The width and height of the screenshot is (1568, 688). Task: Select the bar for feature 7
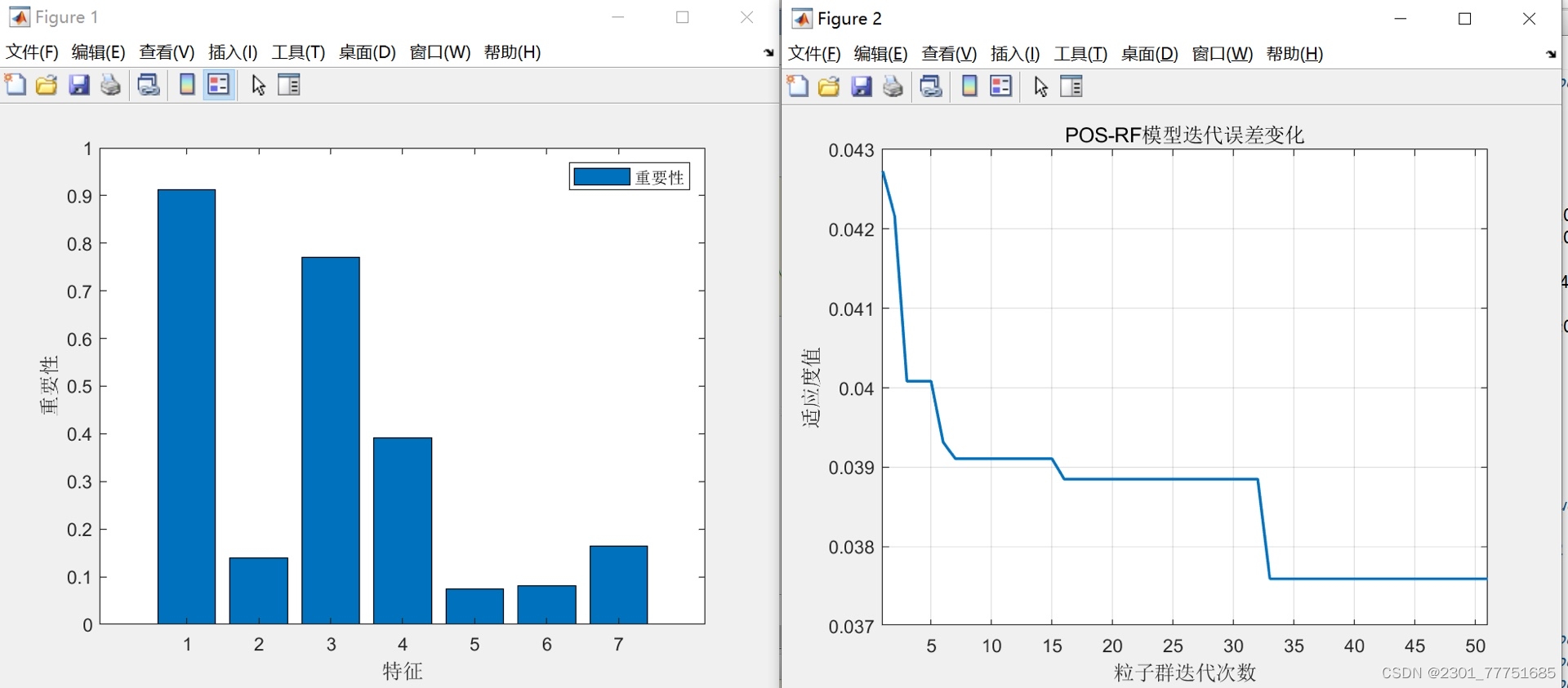(x=619, y=585)
